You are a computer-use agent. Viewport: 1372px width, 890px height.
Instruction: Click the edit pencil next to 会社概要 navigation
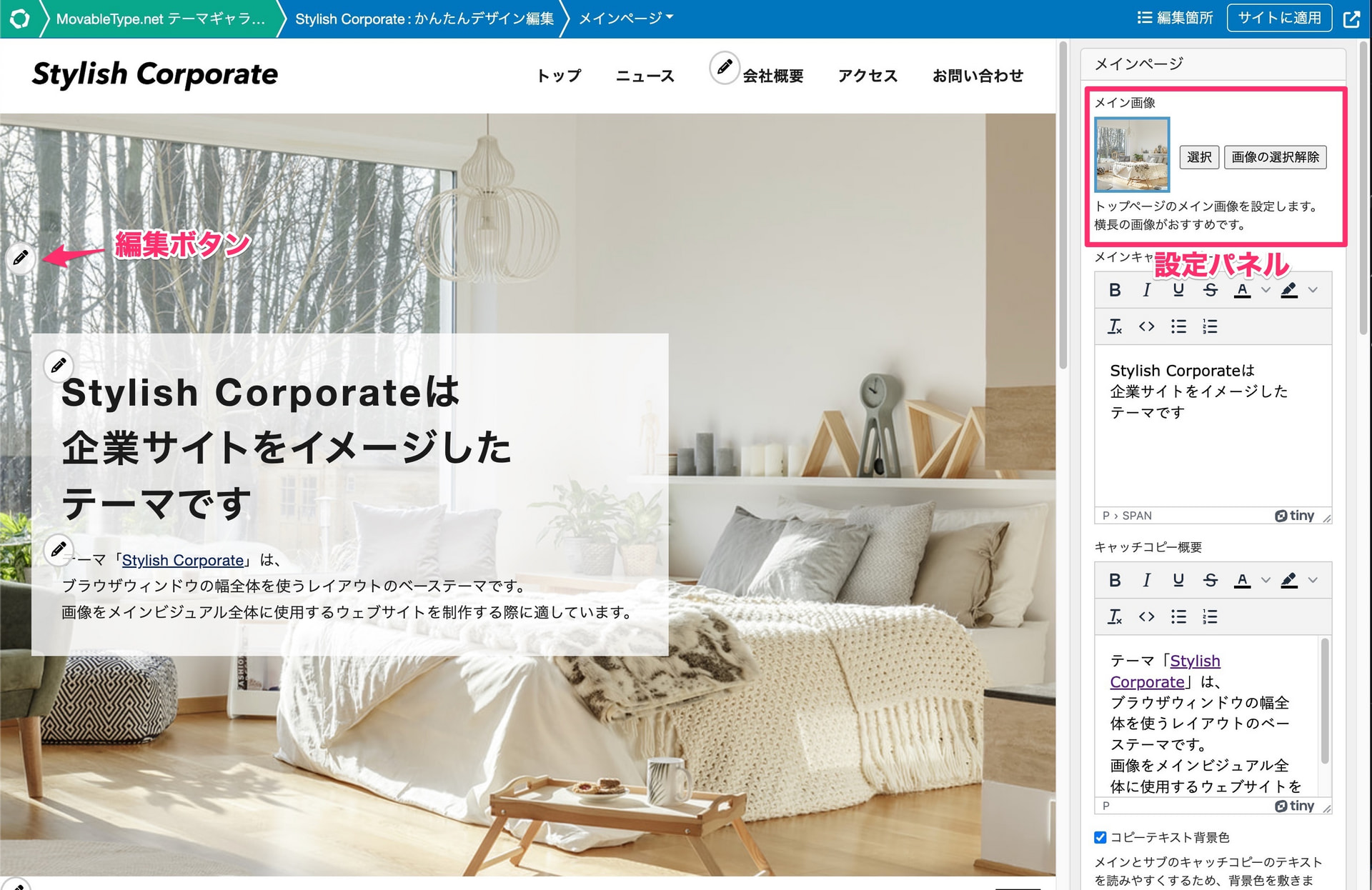tap(724, 67)
